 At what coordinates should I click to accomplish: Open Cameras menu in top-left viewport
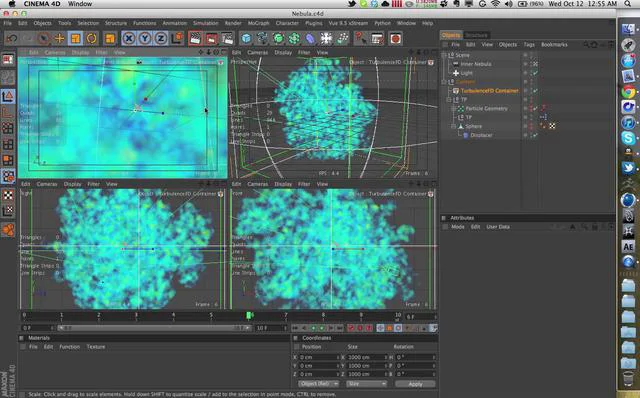tap(55, 53)
